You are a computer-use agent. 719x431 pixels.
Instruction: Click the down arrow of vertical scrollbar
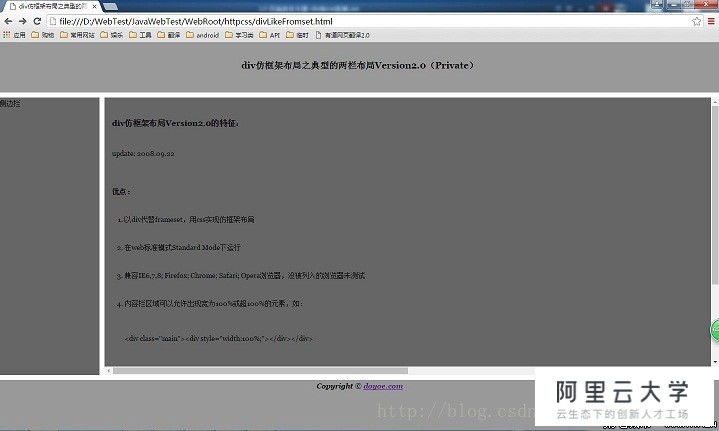pos(715,362)
